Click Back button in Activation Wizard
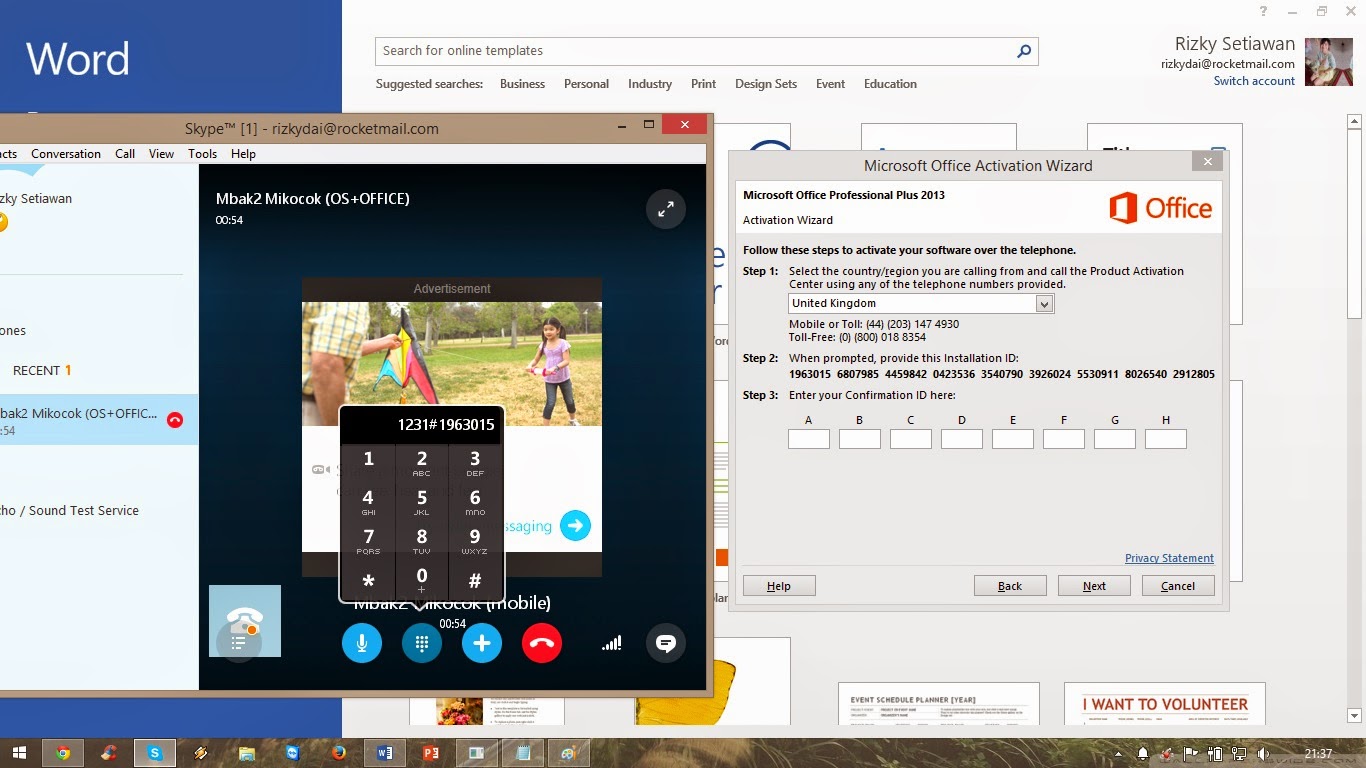The height and width of the screenshot is (768, 1366). tap(1010, 586)
